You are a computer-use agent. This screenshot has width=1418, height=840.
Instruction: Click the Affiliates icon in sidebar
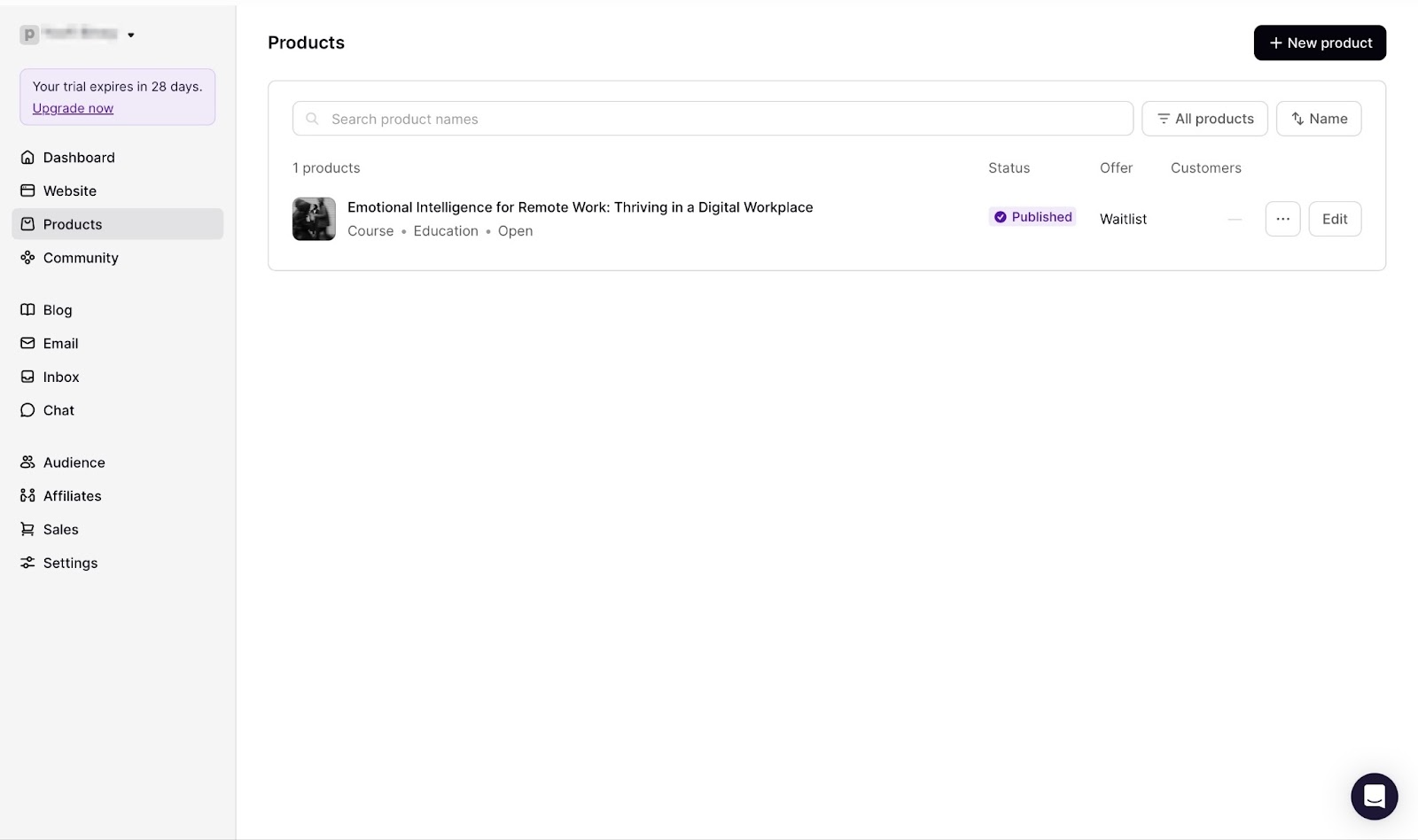pos(27,495)
